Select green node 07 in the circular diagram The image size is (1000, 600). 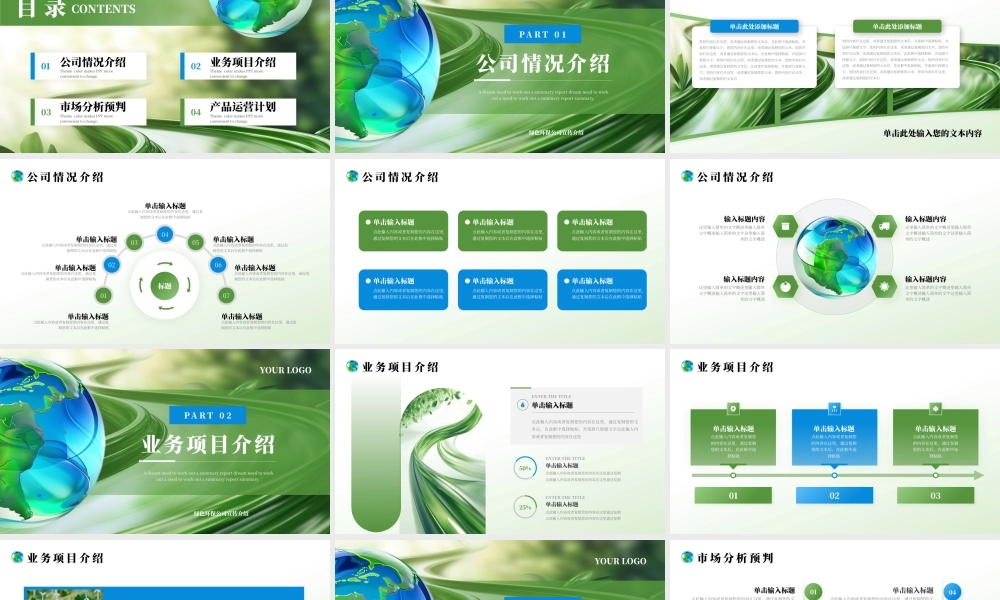pyautogui.click(x=226, y=295)
